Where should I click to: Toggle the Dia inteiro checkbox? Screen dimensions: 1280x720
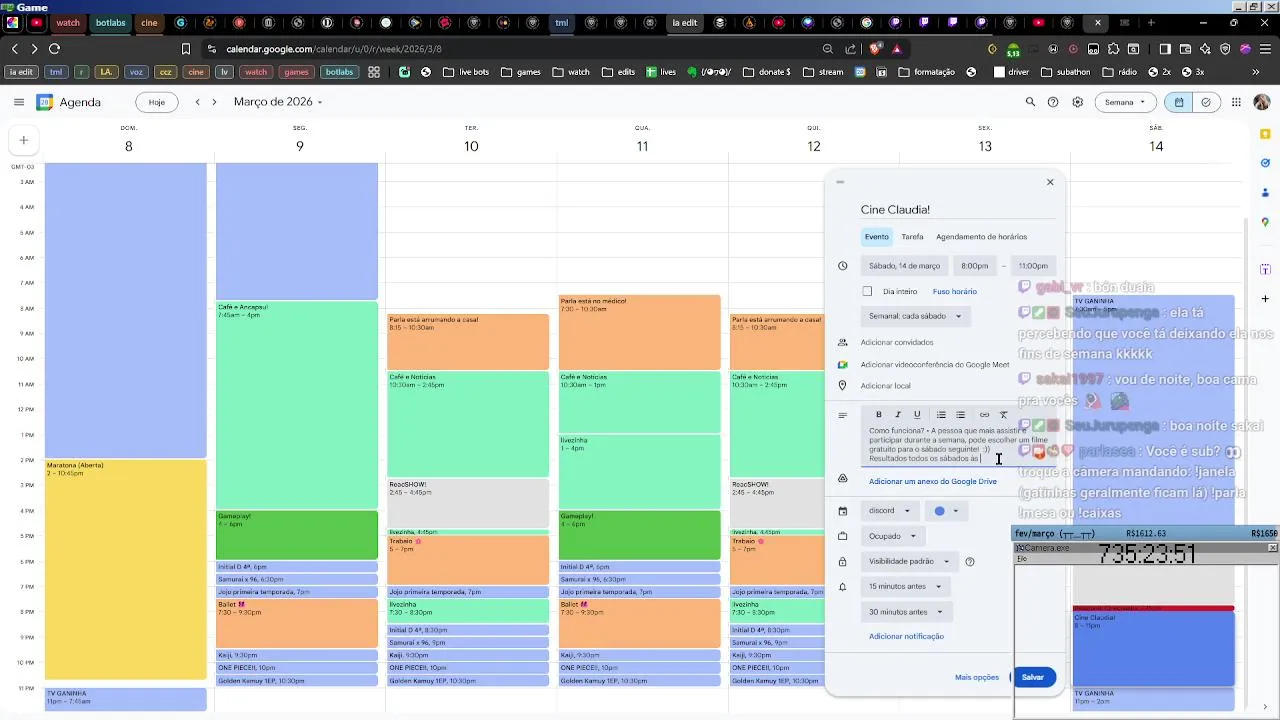point(867,291)
